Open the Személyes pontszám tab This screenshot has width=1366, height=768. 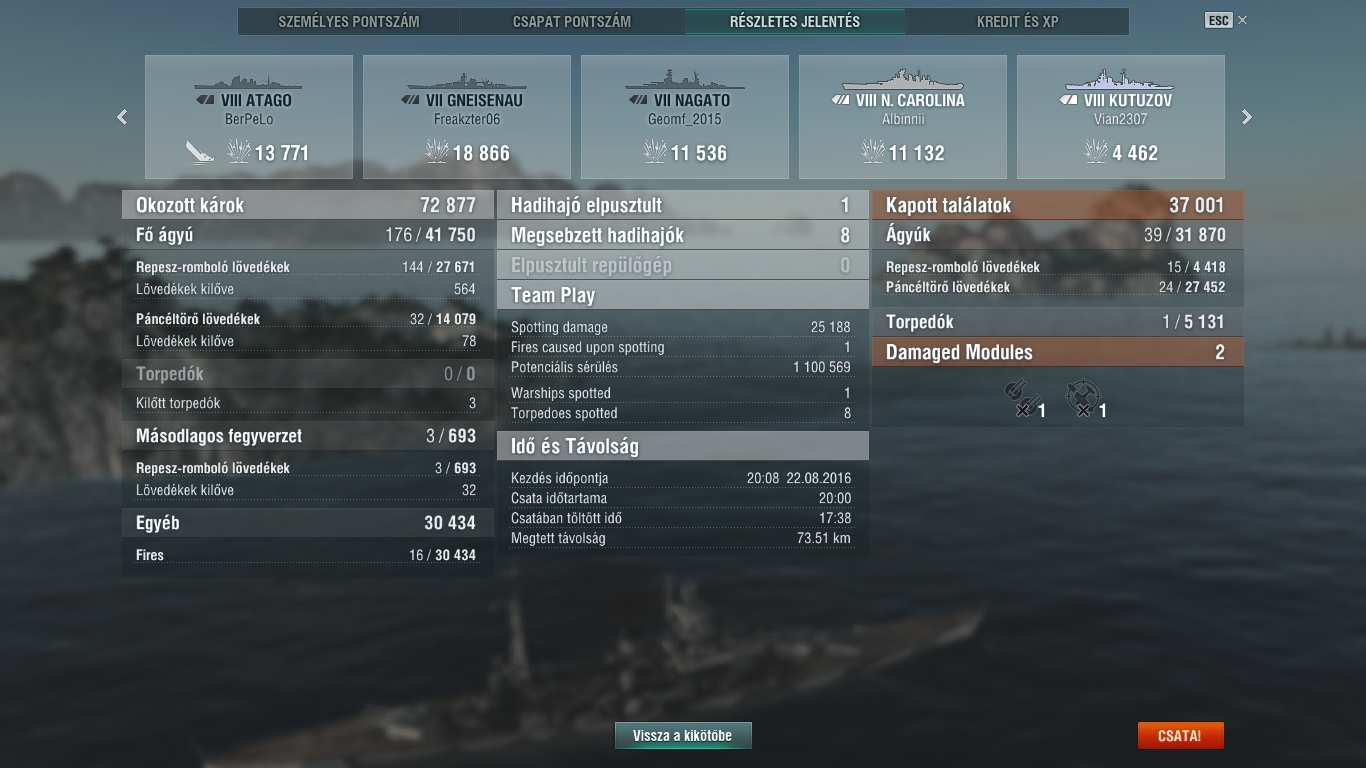[x=349, y=21]
